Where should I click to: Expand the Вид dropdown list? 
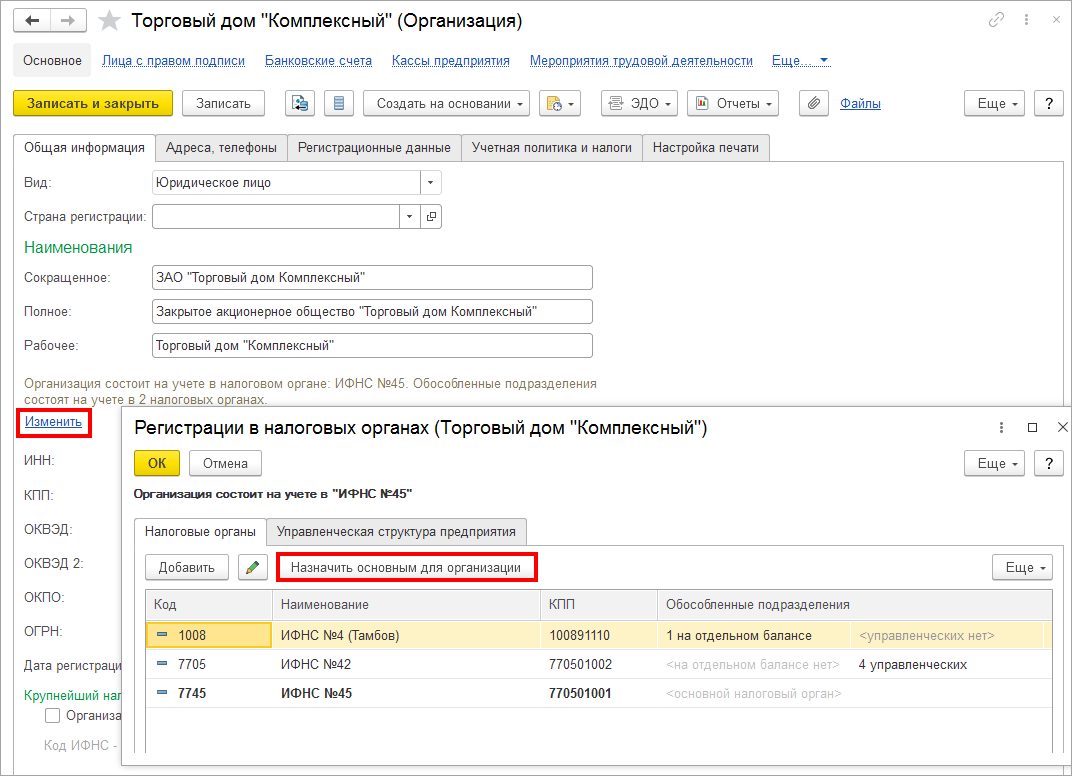tap(430, 183)
